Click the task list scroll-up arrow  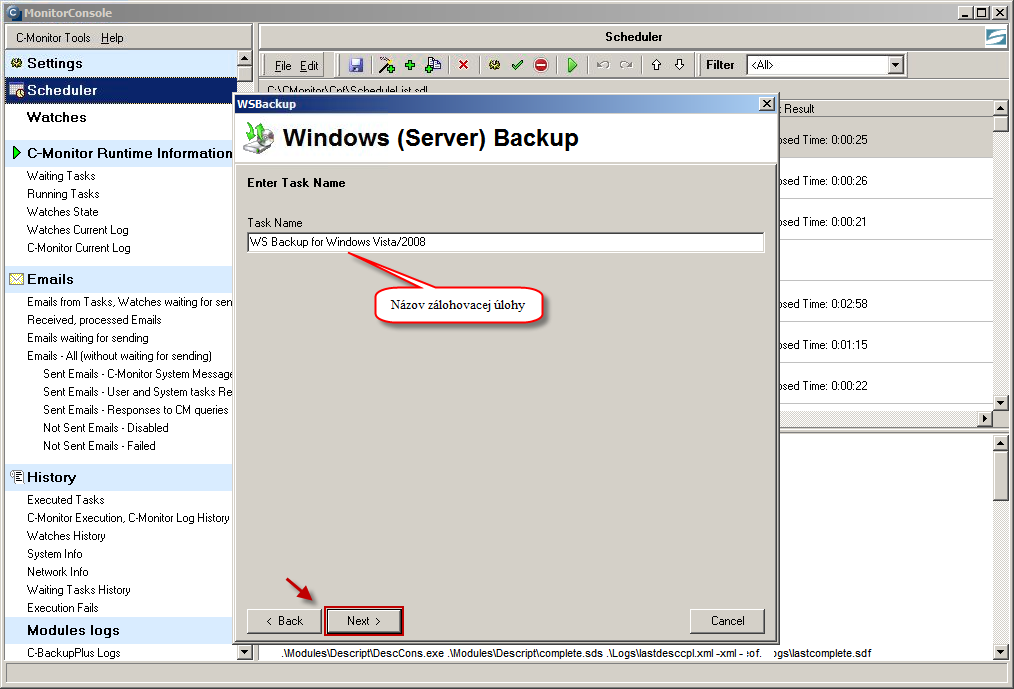click(1000, 108)
